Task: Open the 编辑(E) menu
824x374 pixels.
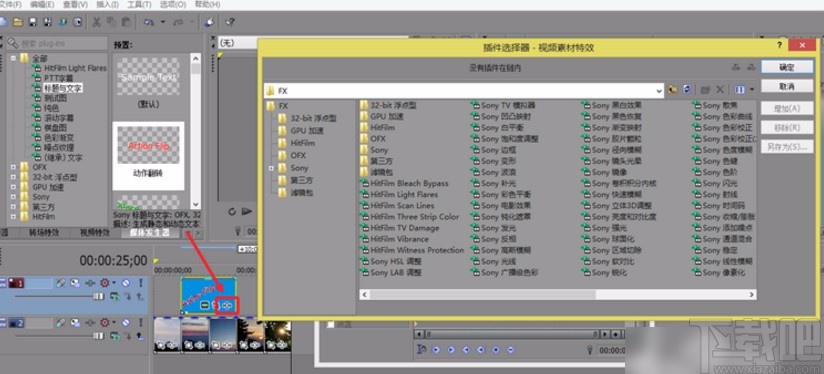Action: pyautogui.click(x=42, y=5)
